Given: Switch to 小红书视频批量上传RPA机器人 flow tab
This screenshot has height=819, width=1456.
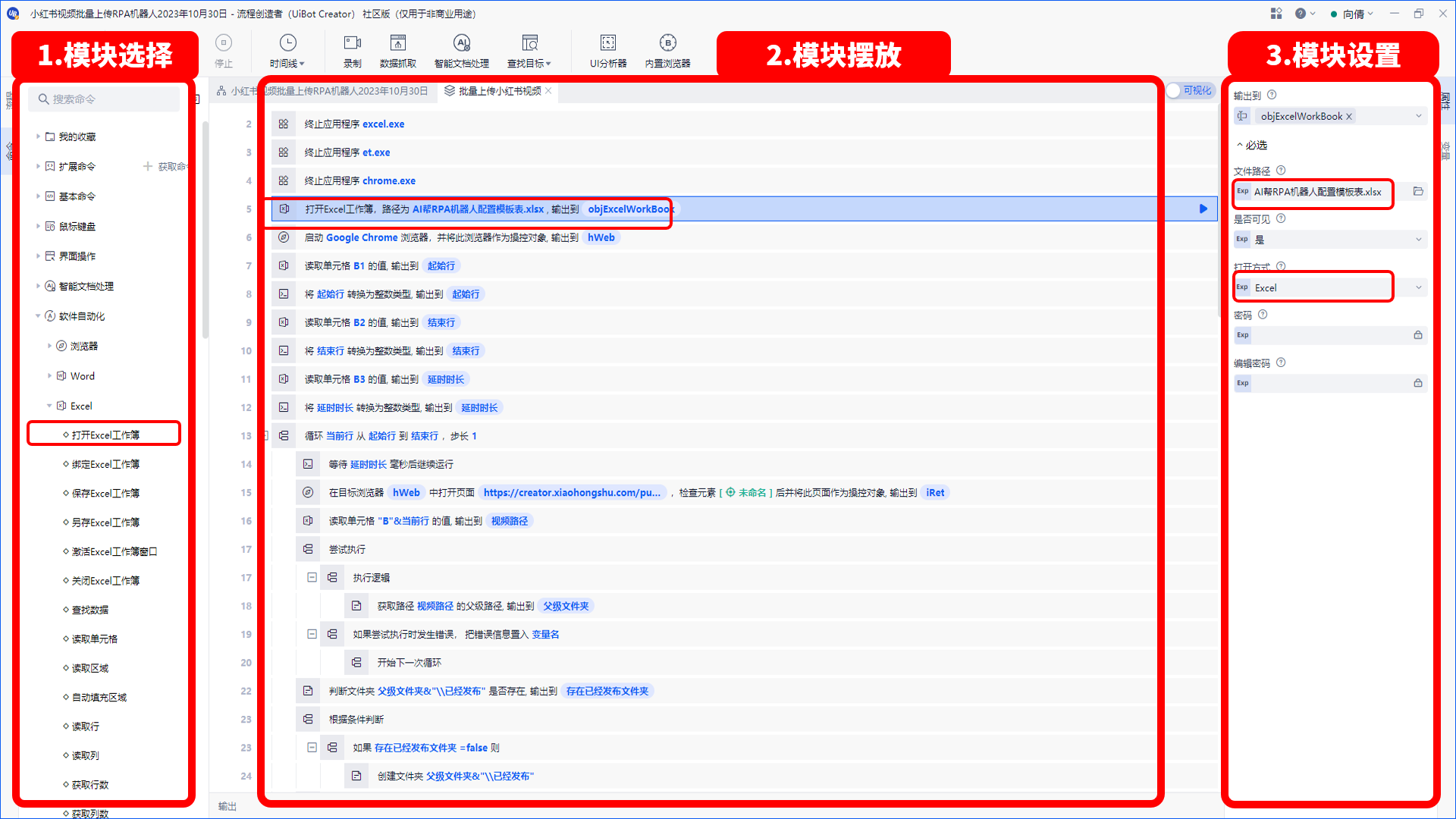Looking at the screenshot, I should coord(322,91).
